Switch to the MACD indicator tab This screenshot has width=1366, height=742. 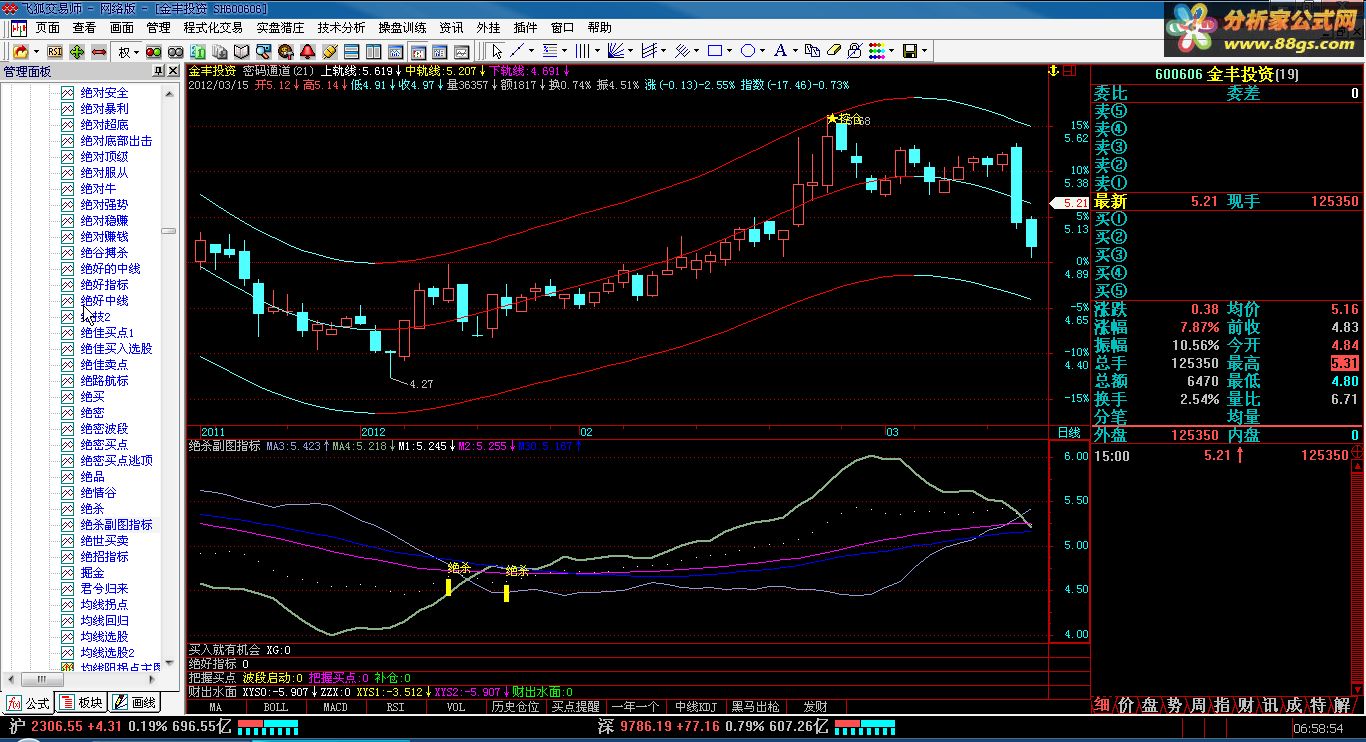[x=335, y=707]
